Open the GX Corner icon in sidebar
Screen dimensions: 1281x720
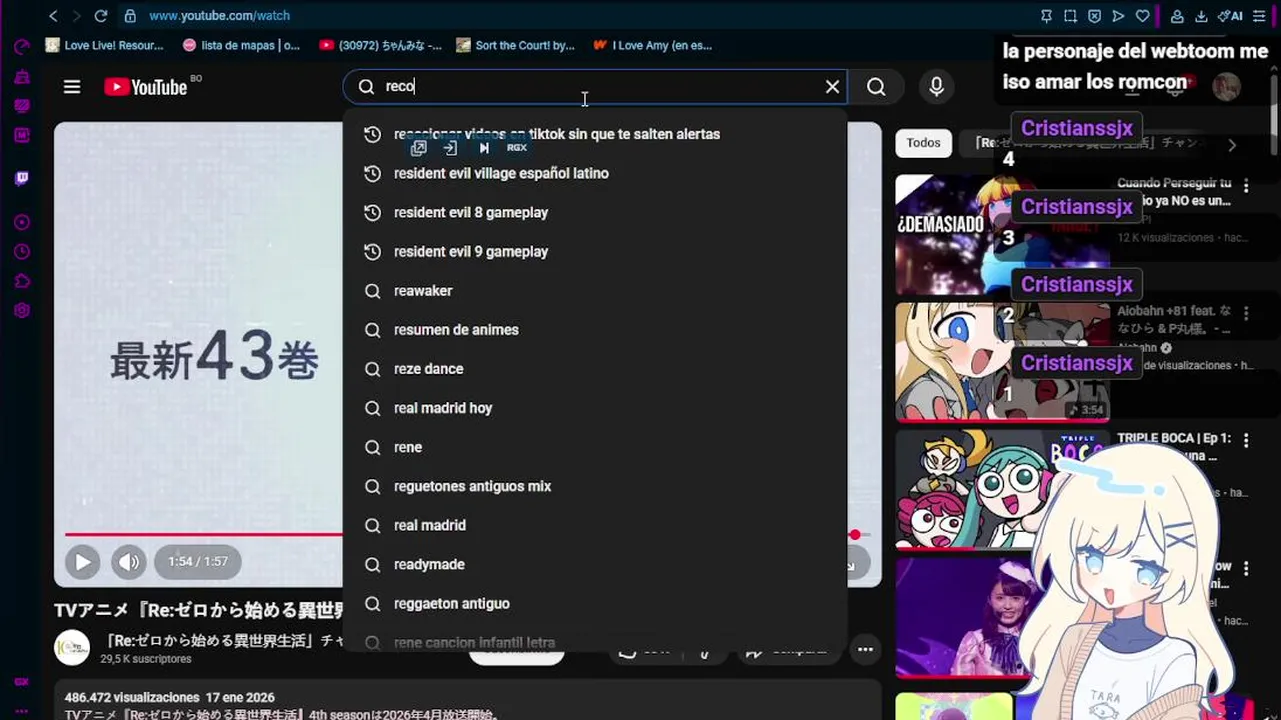(x=22, y=683)
